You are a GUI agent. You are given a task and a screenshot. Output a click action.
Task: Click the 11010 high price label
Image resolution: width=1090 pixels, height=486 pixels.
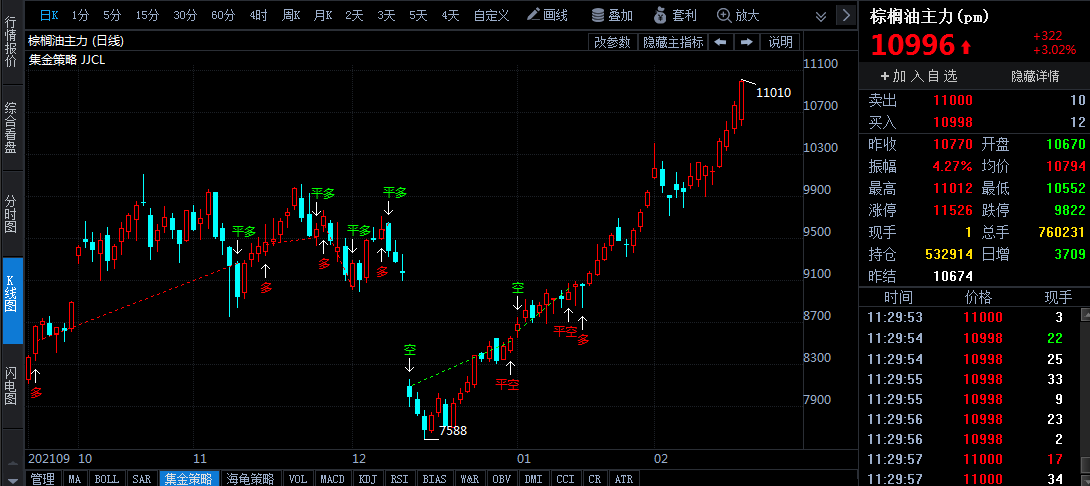click(774, 92)
